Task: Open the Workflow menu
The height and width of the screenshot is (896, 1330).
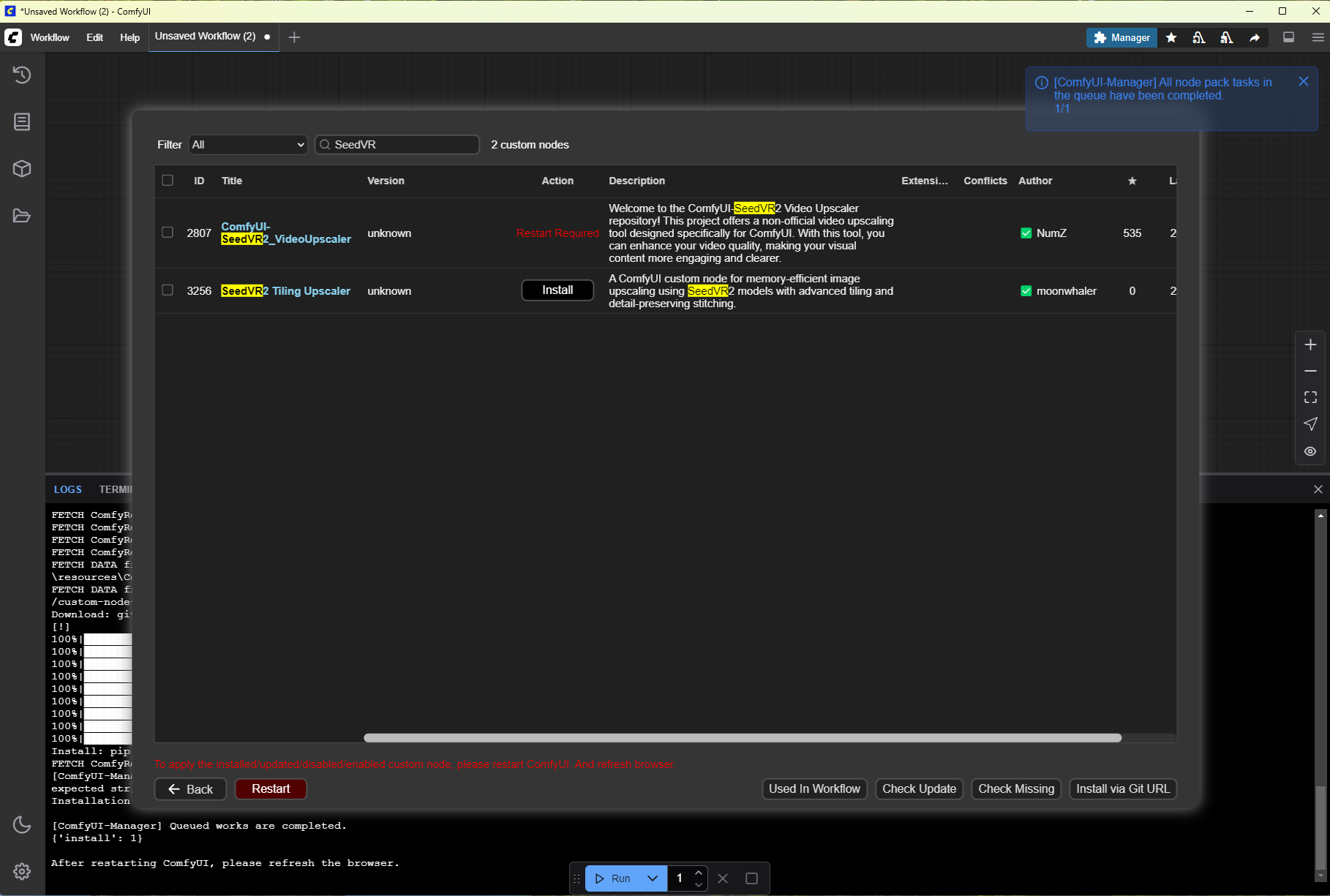Action: pos(50,37)
